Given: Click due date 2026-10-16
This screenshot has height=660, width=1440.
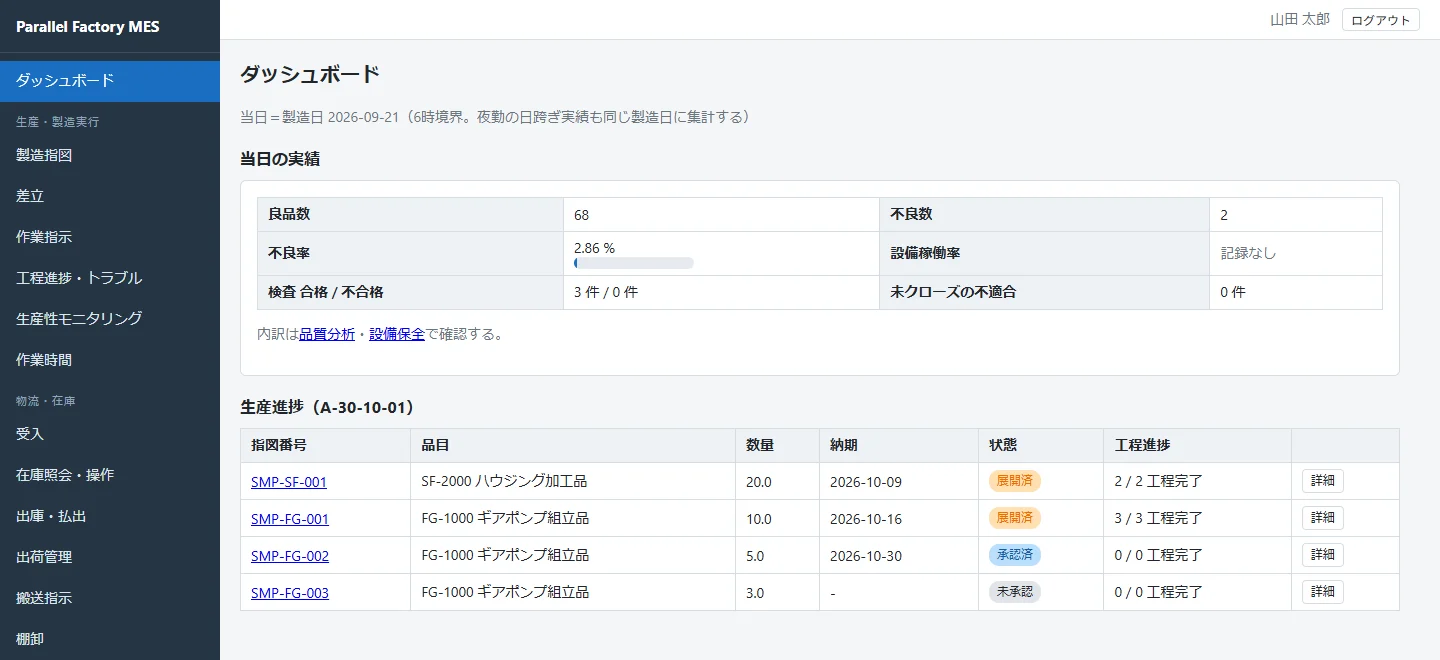Looking at the screenshot, I should coord(866,519).
